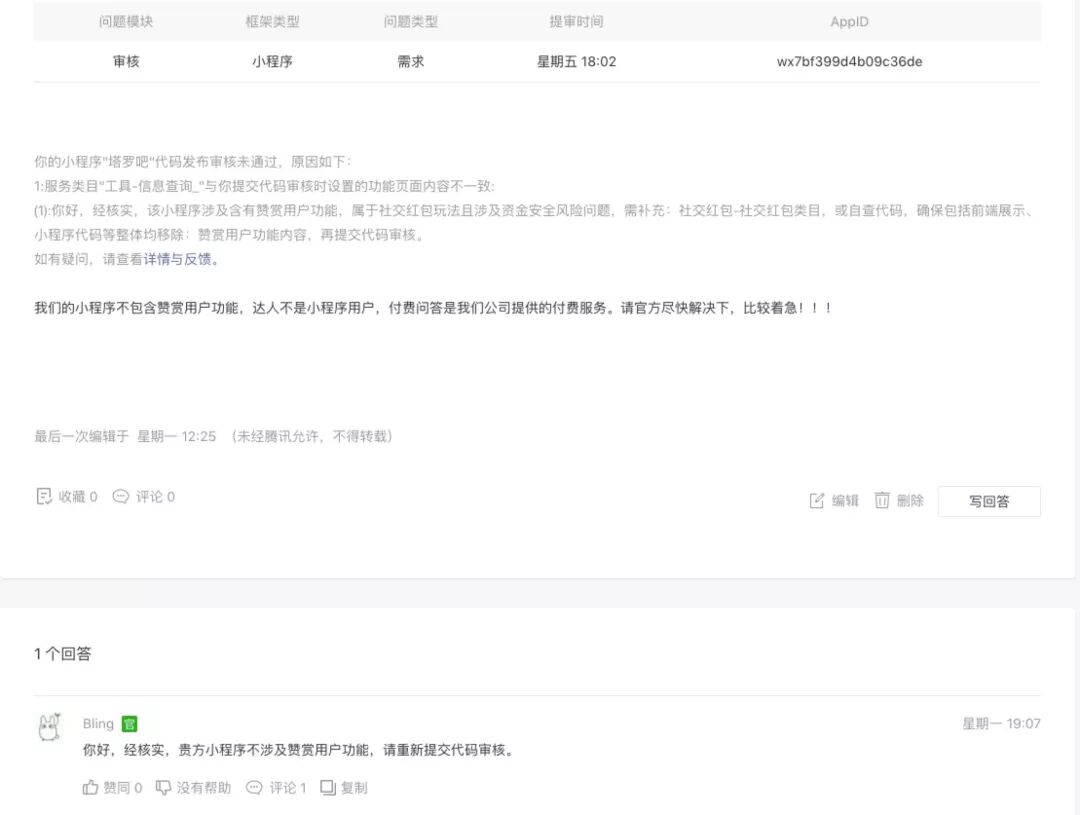
Task: Click the 问题模块 column header
Action: point(126,21)
